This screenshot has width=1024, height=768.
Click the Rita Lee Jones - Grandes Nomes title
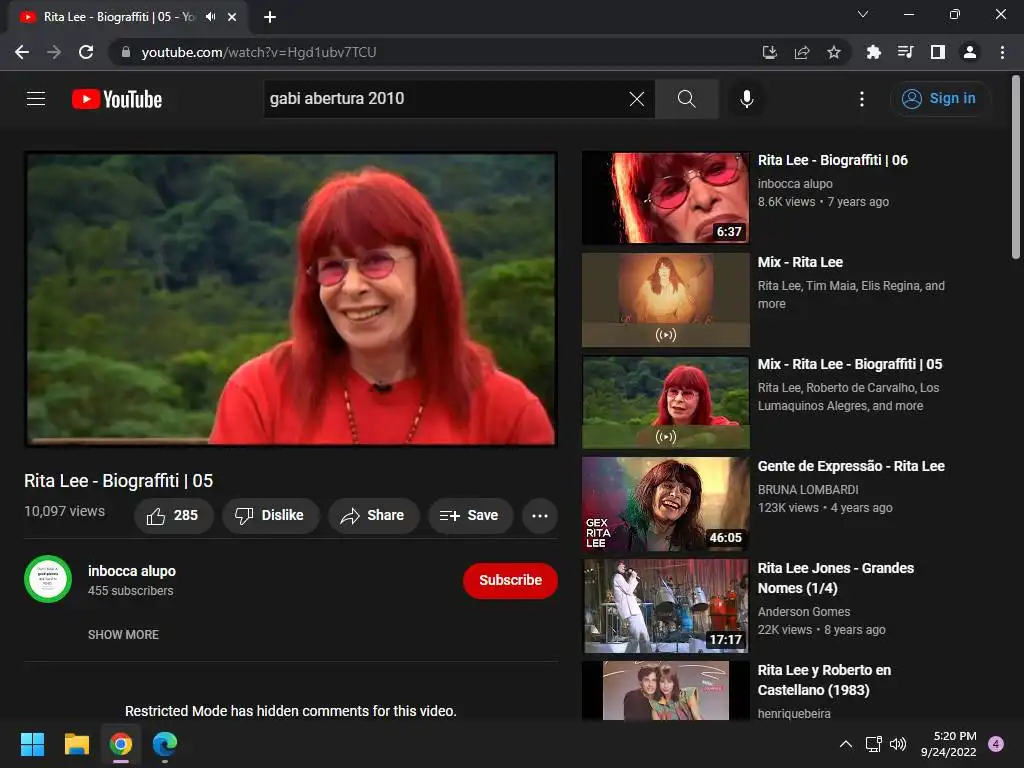coord(835,578)
